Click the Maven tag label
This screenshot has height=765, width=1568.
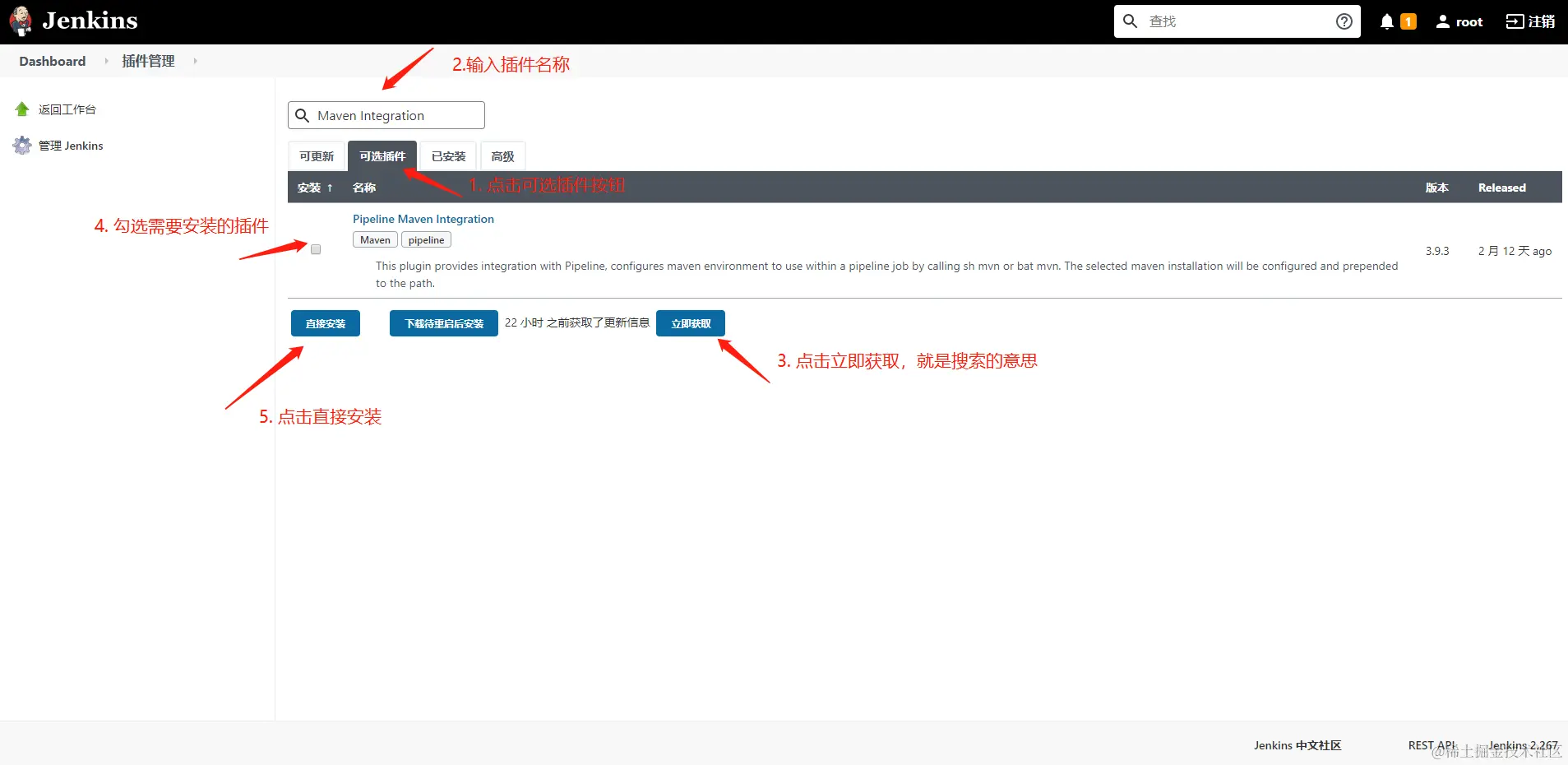click(x=375, y=240)
